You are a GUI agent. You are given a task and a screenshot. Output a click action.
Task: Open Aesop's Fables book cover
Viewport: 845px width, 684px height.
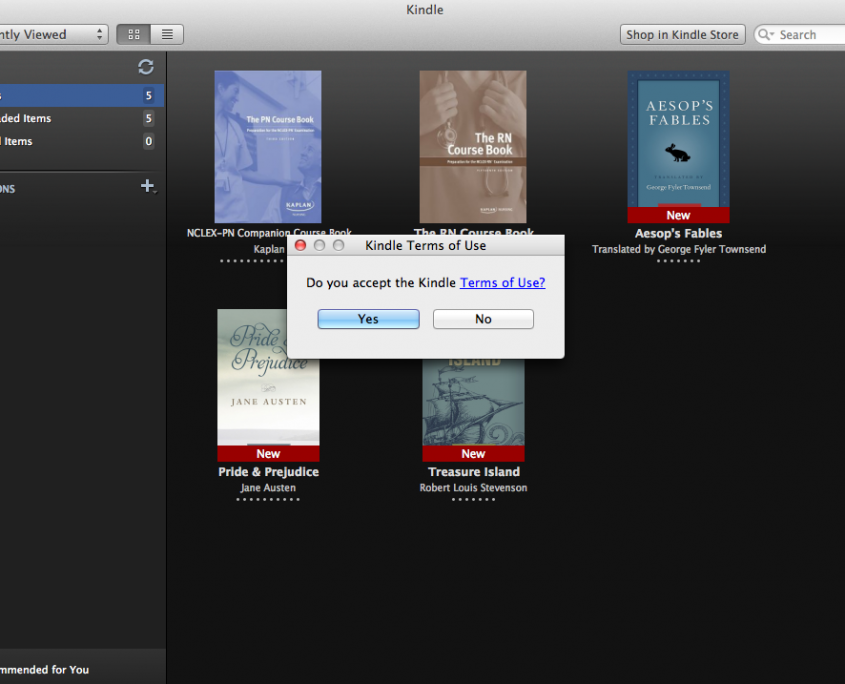click(678, 140)
